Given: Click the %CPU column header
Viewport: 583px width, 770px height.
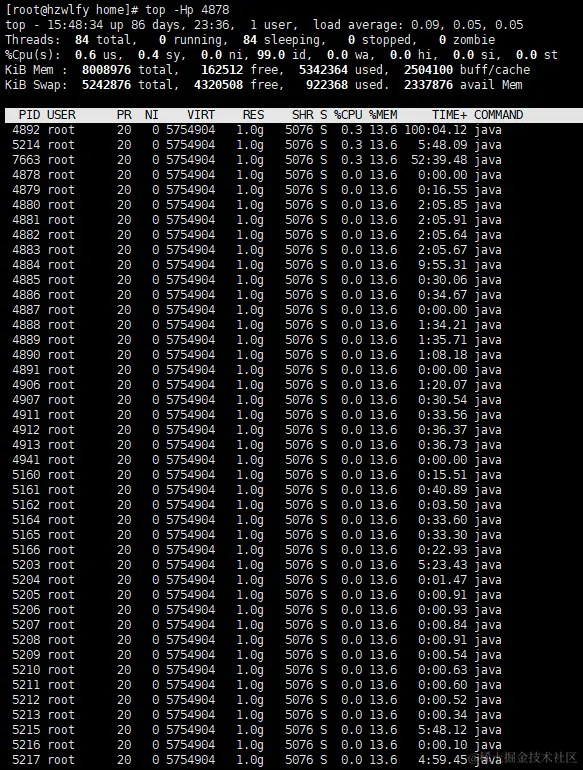Looking at the screenshot, I should (x=348, y=115).
